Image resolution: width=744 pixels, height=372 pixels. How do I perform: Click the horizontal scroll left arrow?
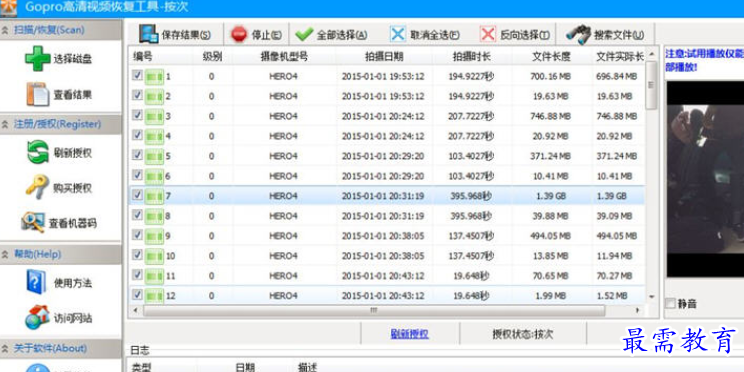135,310
